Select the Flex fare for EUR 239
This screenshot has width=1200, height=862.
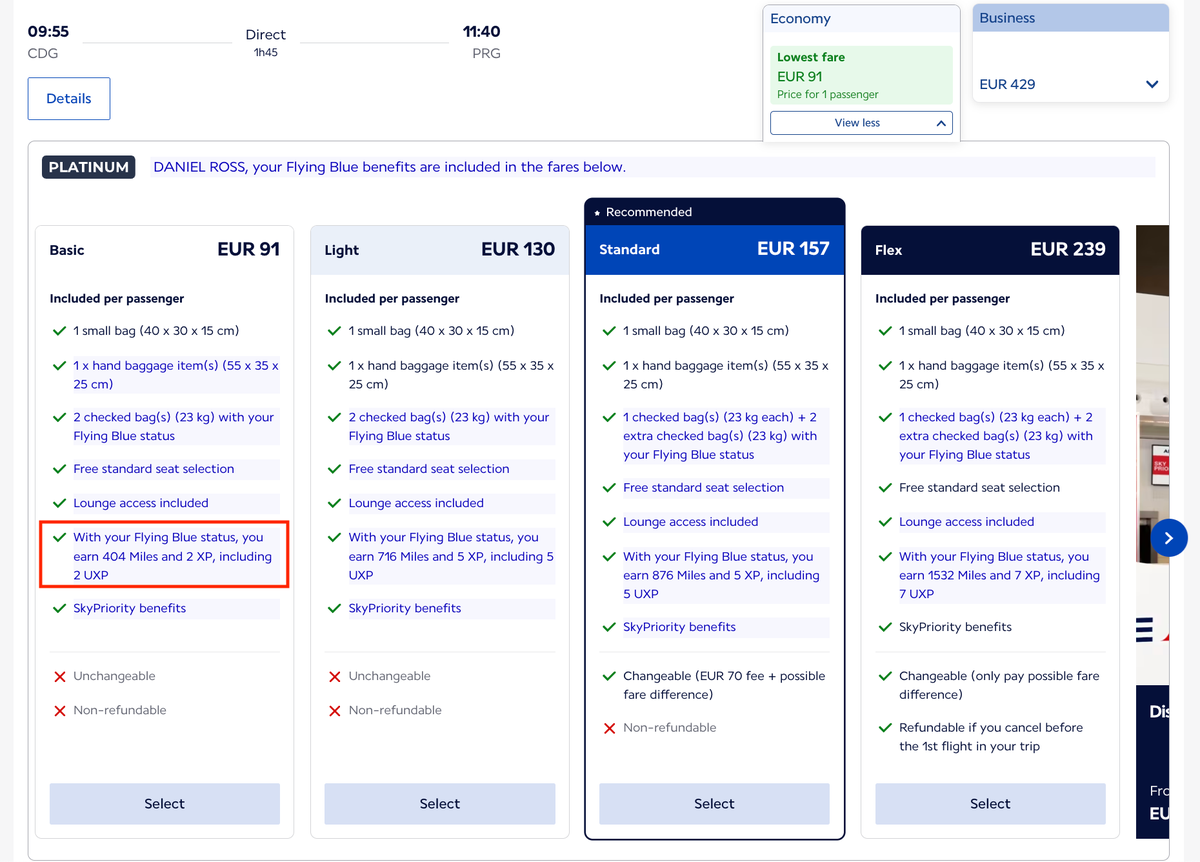pyautogui.click(x=989, y=803)
